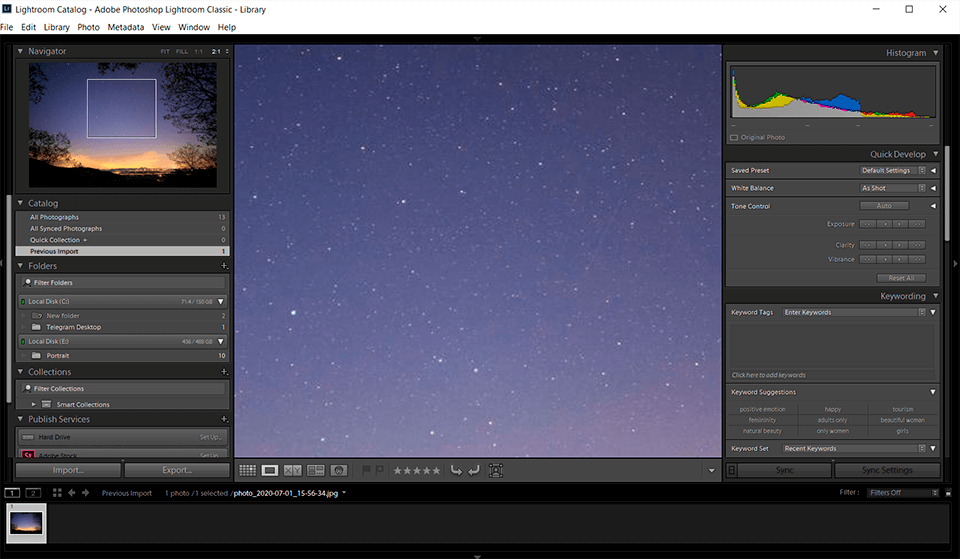Image resolution: width=960 pixels, height=559 pixels.
Task: Open Saved Preset Default Settings dropdown
Action: point(893,170)
